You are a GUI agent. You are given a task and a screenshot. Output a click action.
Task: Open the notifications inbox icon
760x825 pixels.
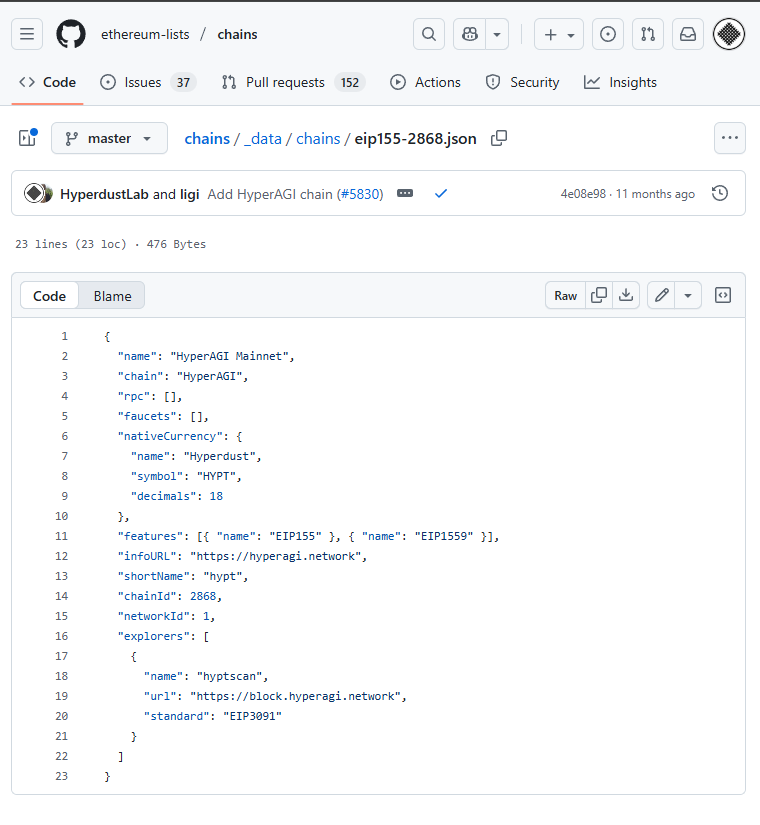point(688,34)
